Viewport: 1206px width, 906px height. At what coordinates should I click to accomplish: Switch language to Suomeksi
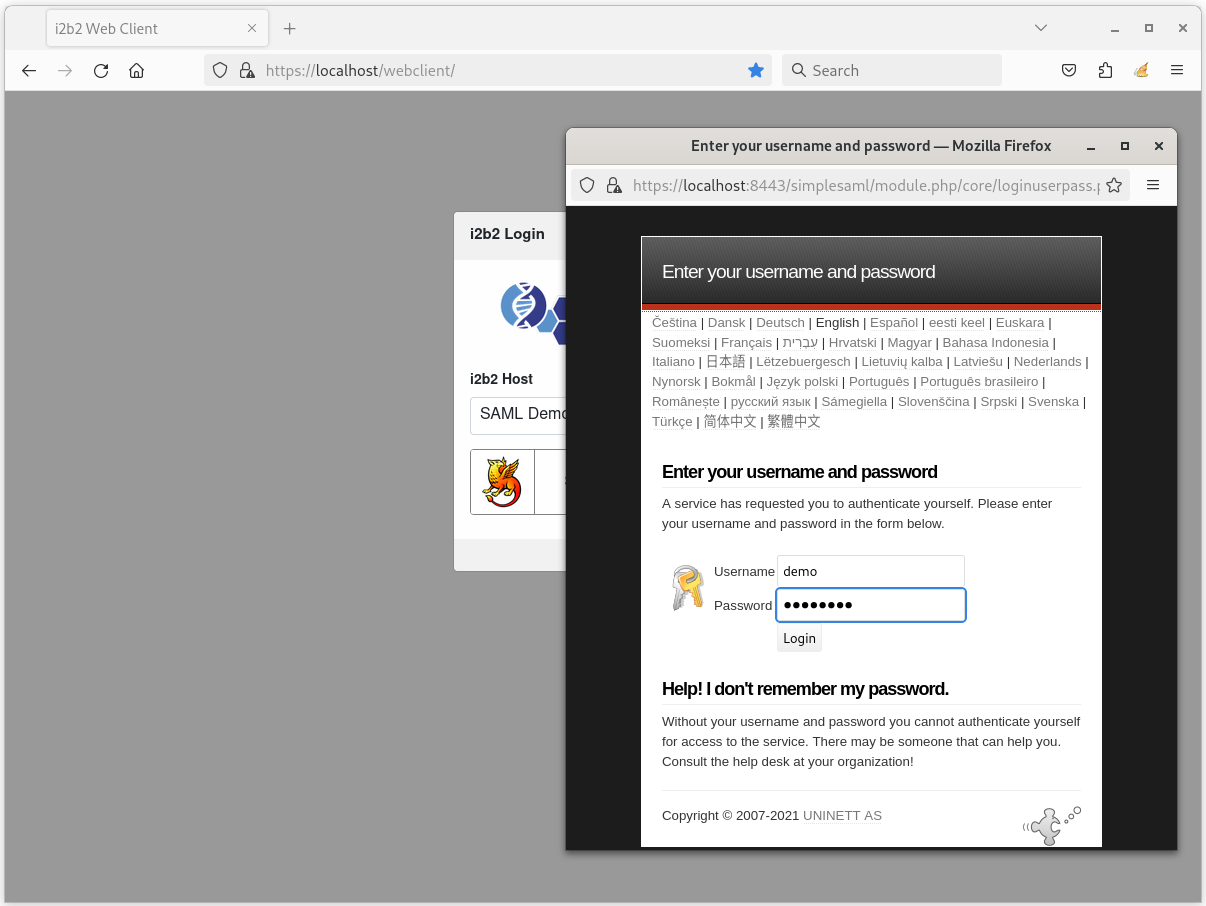click(x=681, y=342)
